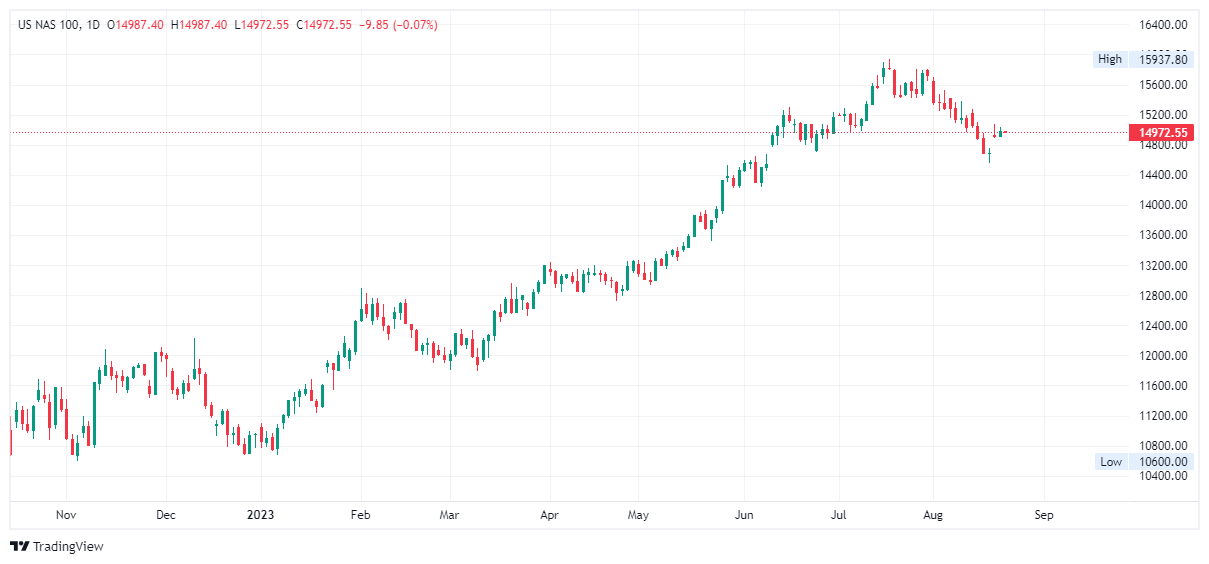
Task: Select the low value L14972.55
Action: coord(263,25)
